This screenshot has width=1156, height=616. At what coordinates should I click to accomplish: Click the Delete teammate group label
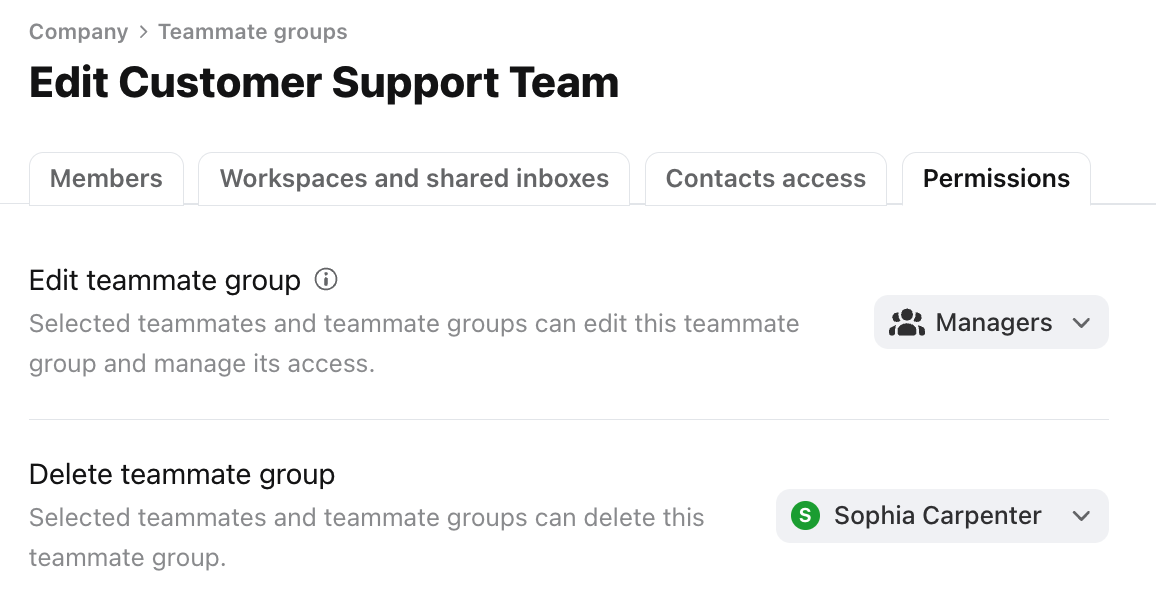(182, 474)
